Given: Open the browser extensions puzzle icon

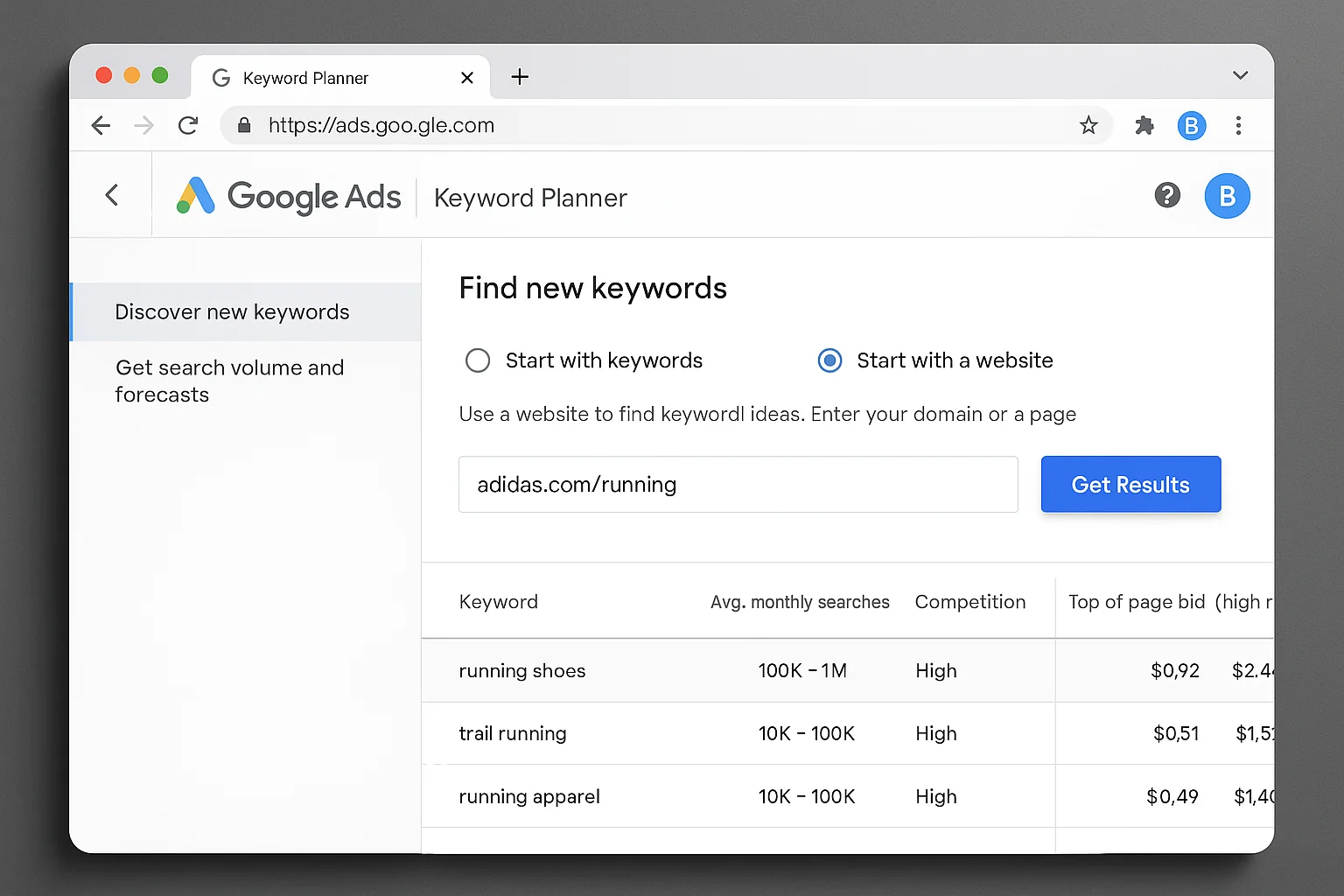Looking at the screenshot, I should [1144, 125].
